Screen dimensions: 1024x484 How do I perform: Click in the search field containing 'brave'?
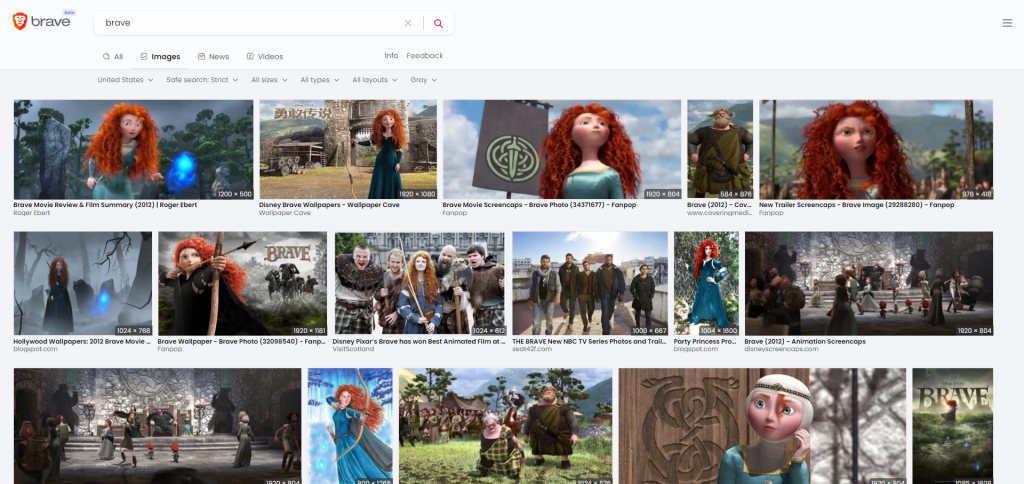(250, 23)
